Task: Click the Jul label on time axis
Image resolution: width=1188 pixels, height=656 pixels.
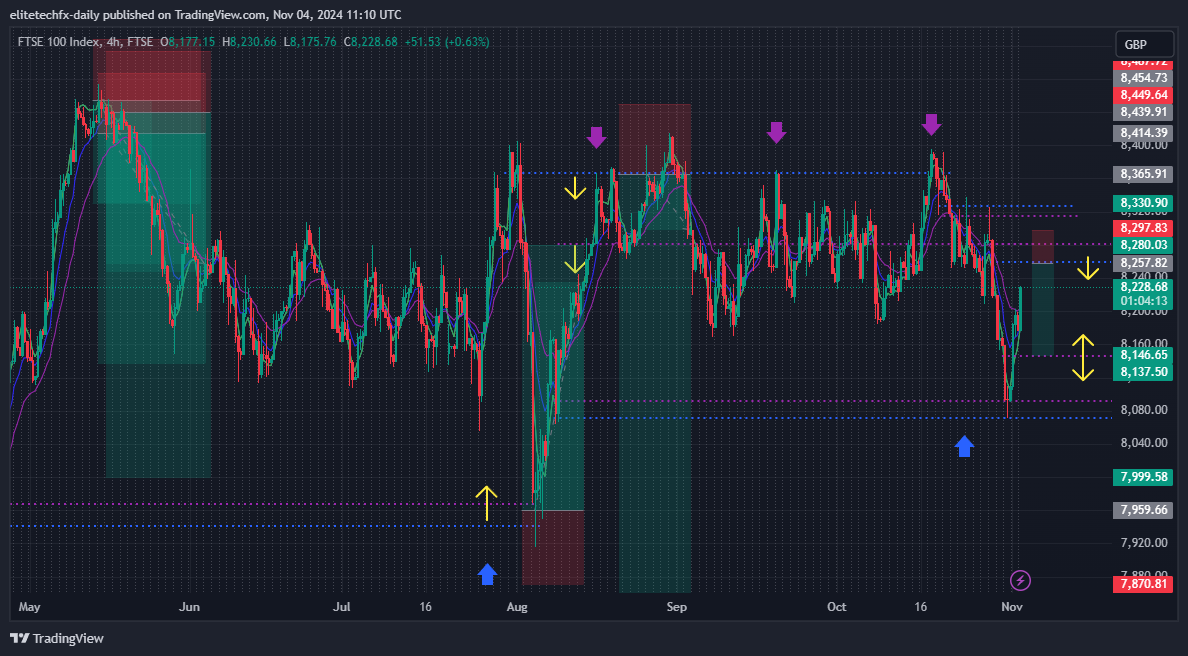Action: (x=342, y=607)
